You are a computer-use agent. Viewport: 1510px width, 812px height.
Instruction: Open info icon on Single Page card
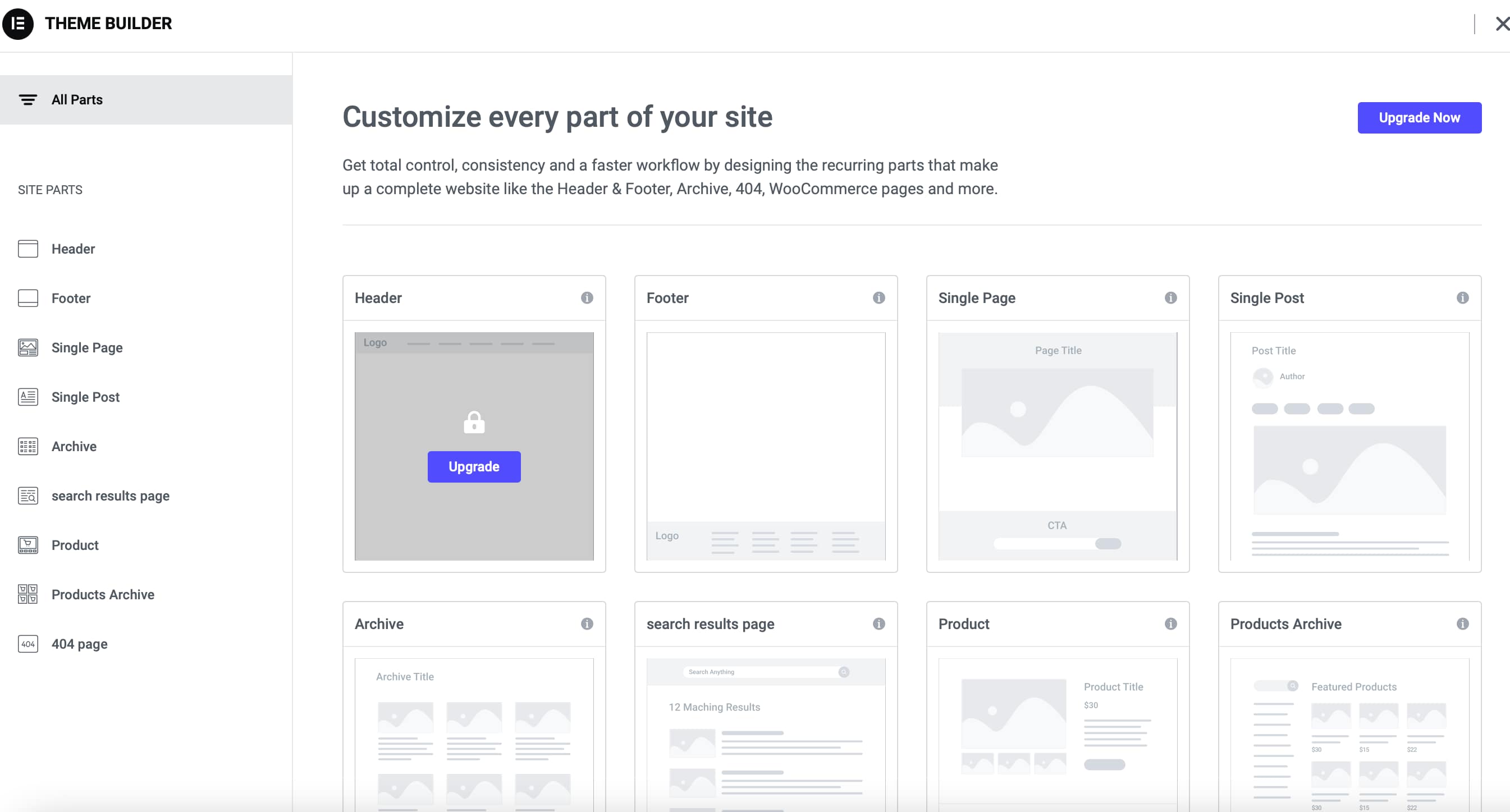click(1170, 297)
